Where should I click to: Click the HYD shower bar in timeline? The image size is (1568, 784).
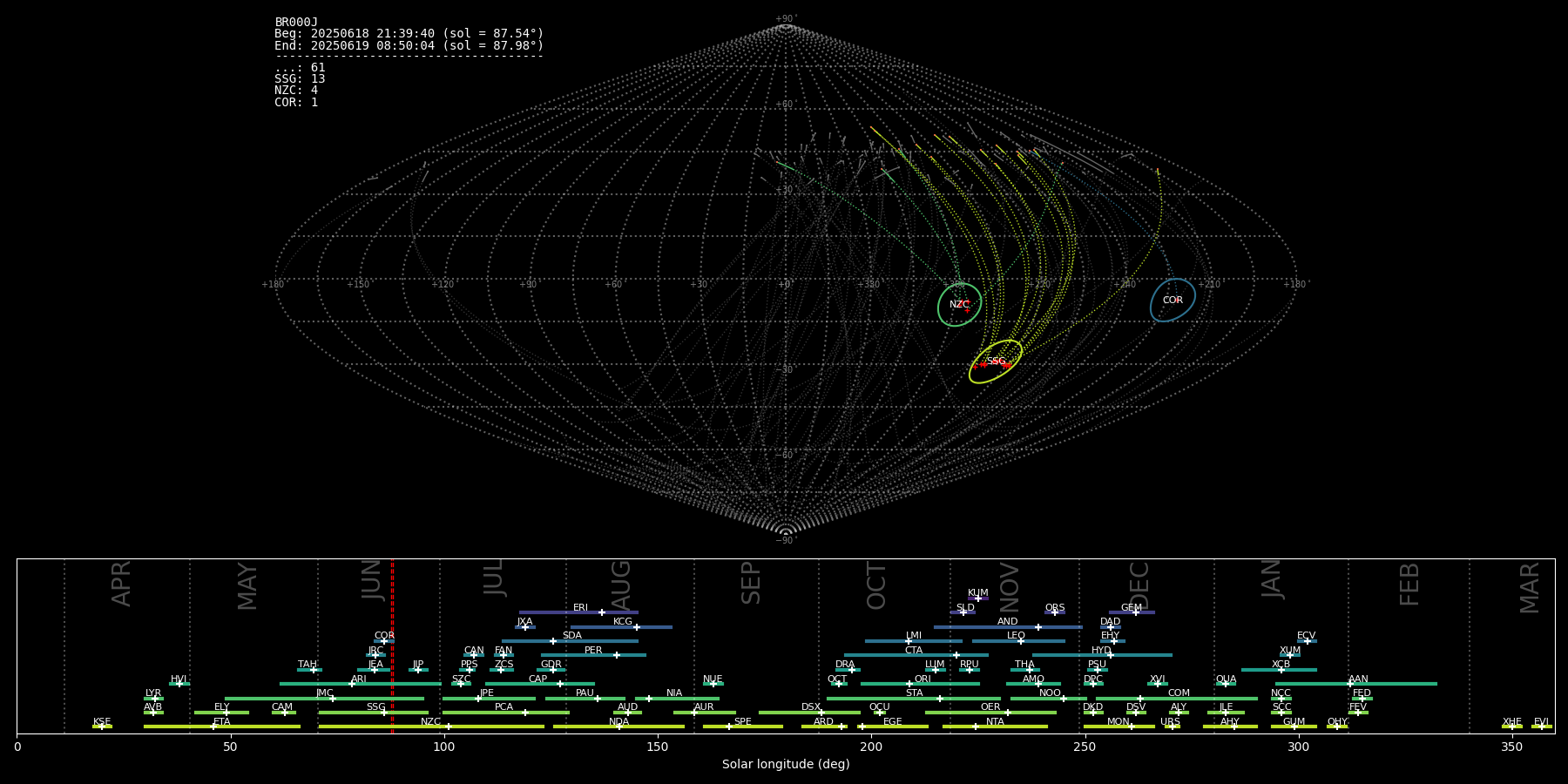click(x=1102, y=655)
